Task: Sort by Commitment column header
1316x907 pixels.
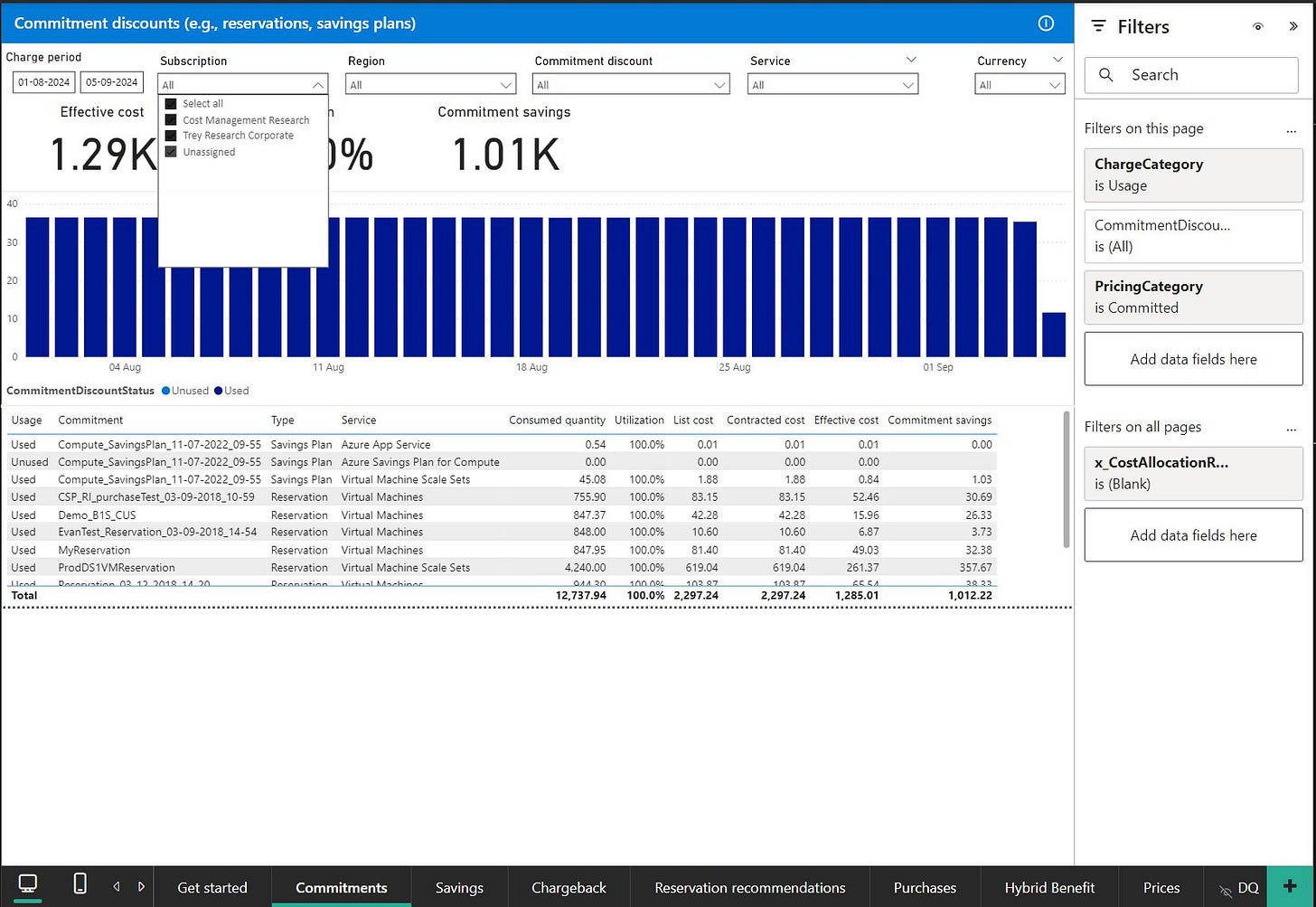Action: [x=90, y=420]
